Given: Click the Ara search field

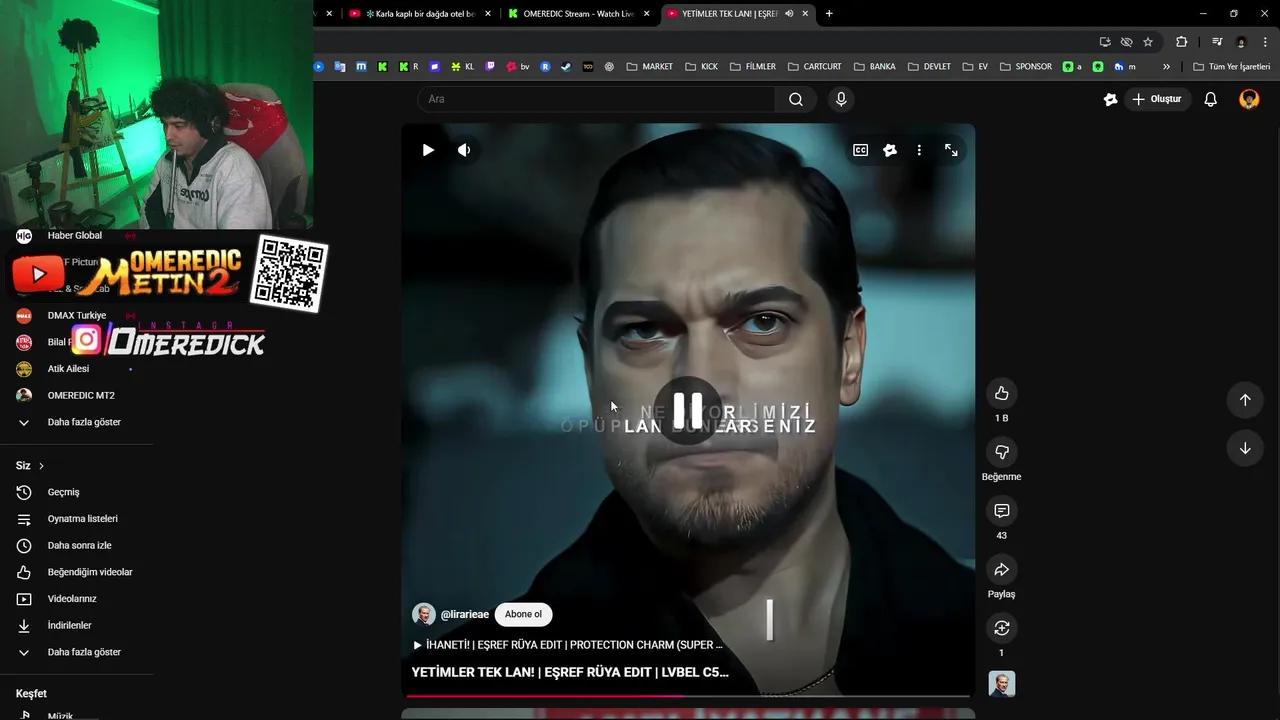Looking at the screenshot, I should coord(597,99).
